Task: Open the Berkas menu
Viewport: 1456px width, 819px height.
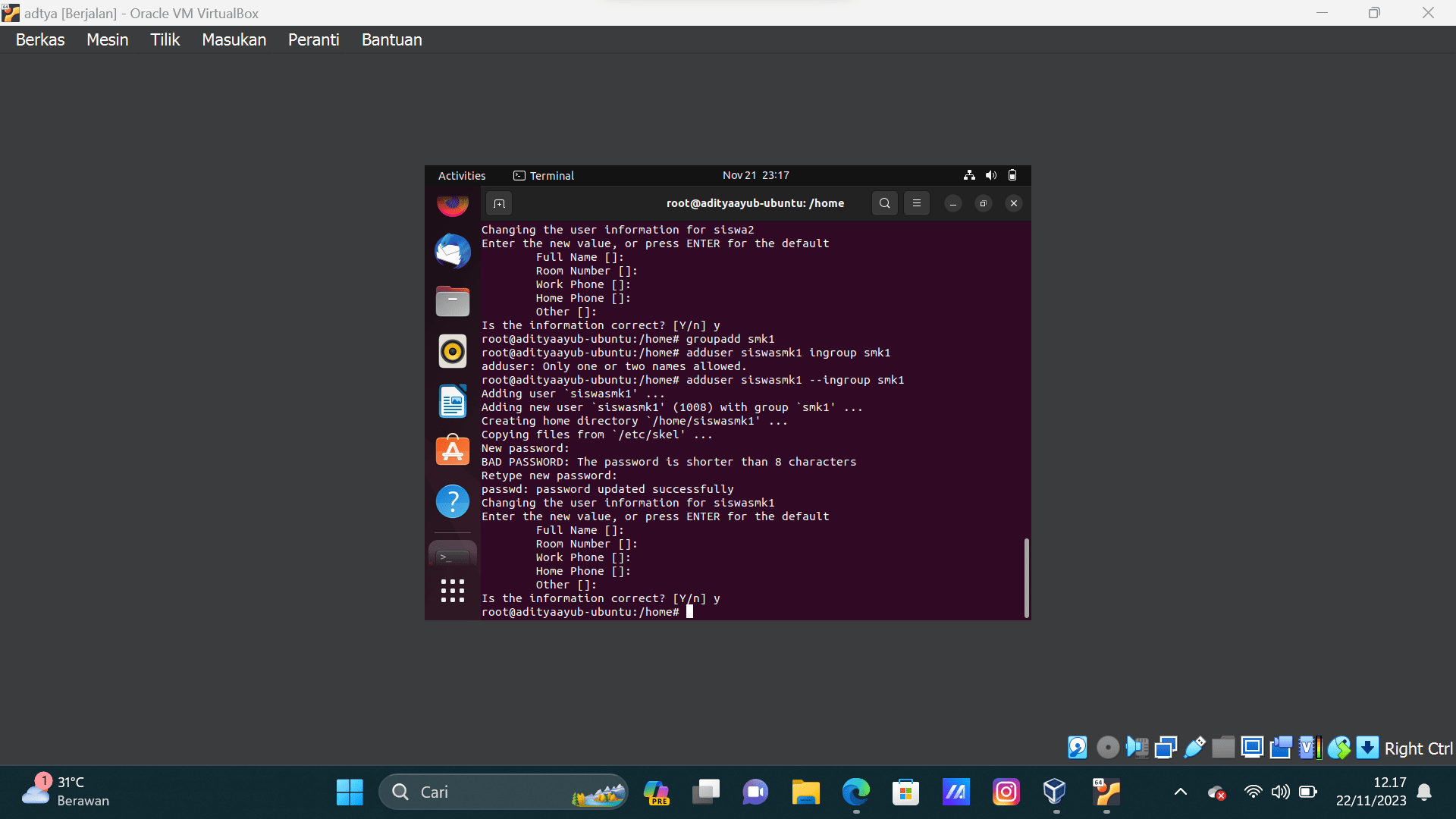Action: pos(40,40)
